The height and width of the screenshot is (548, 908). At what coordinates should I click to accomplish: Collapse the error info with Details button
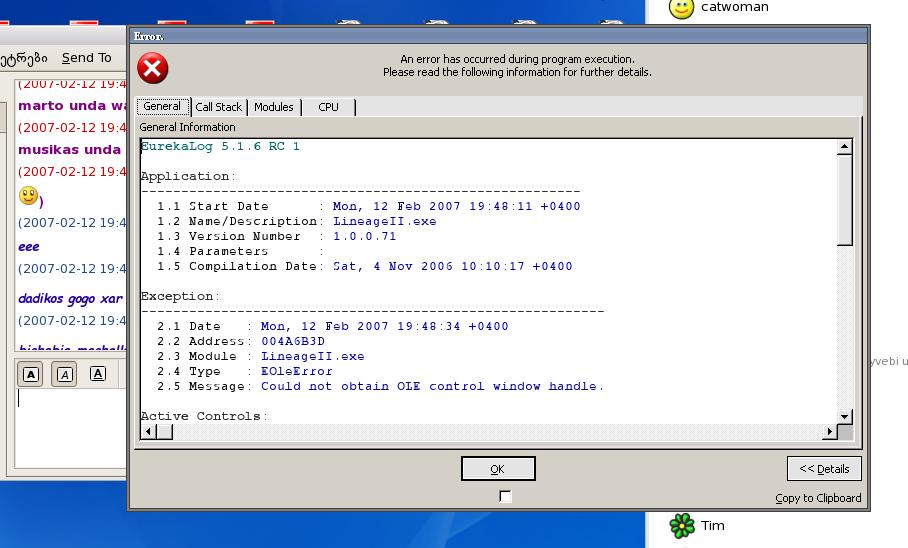click(824, 468)
